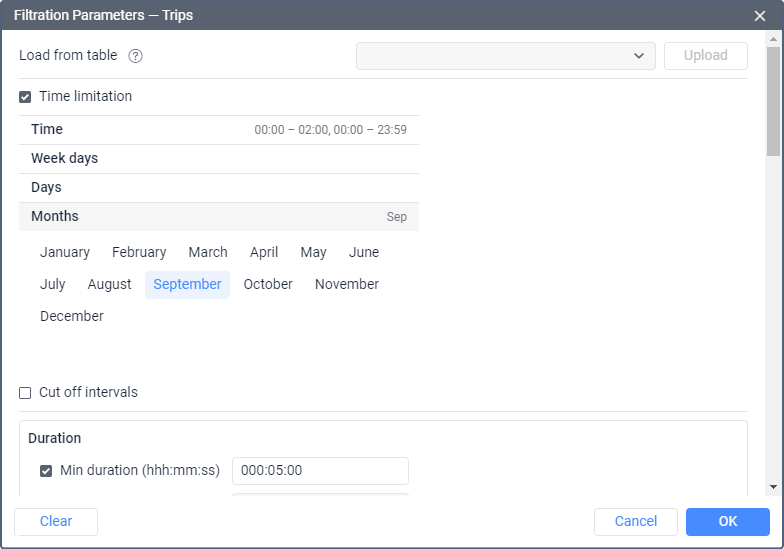
Task: Select March month
Action: (208, 252)
